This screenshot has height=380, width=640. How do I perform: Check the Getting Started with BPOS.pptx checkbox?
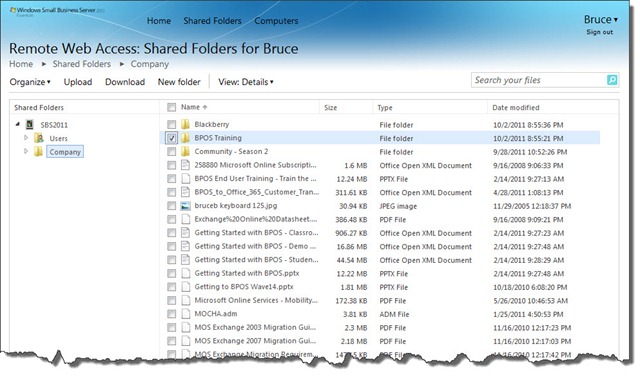coord(171,273)
